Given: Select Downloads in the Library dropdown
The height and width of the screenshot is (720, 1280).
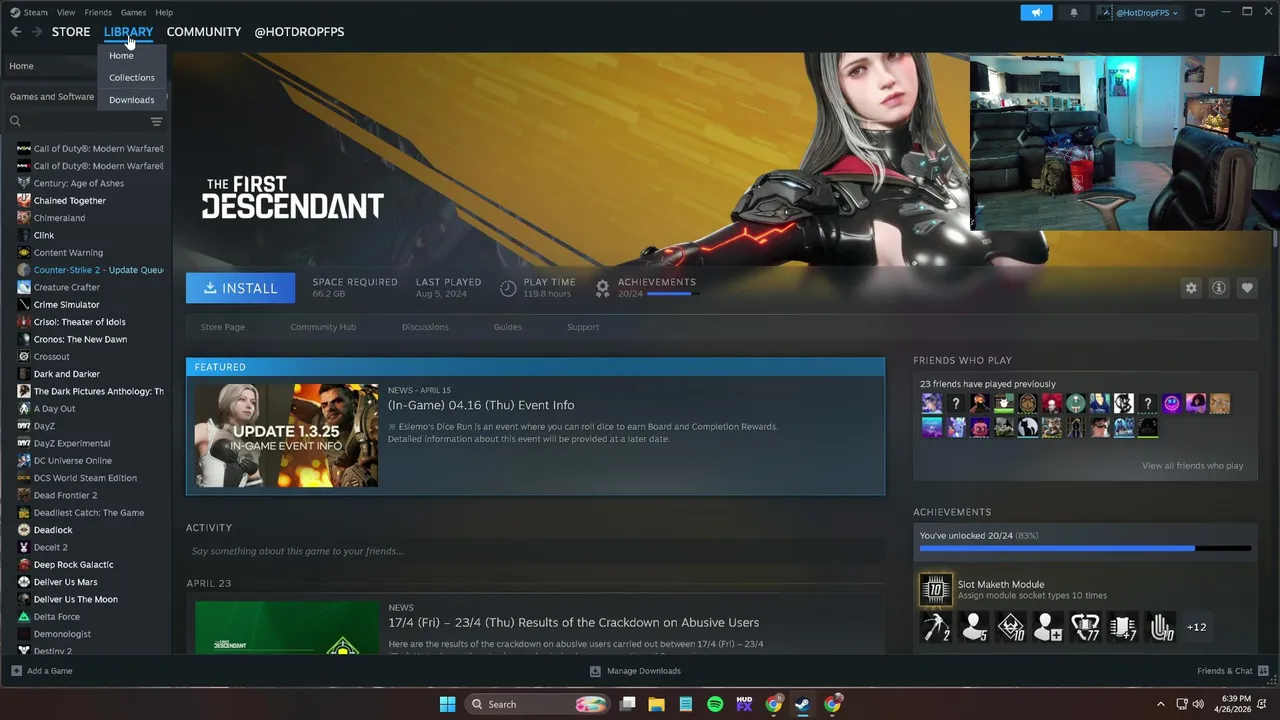Looking at the screenshot, I should click(132, 100).
